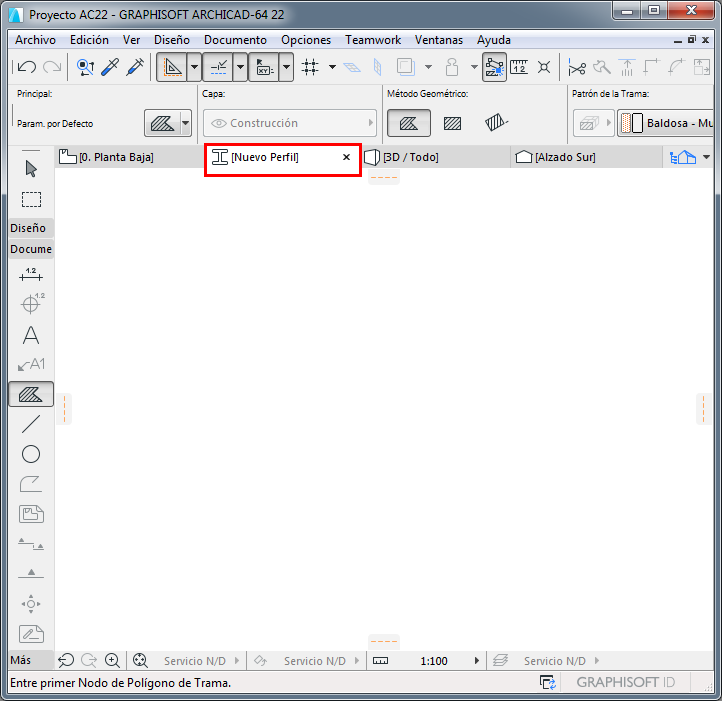Open the Baldosa fill pattern selector
Image resolution: width=722 pixels, height=701 pixels.
pos(665,123)
